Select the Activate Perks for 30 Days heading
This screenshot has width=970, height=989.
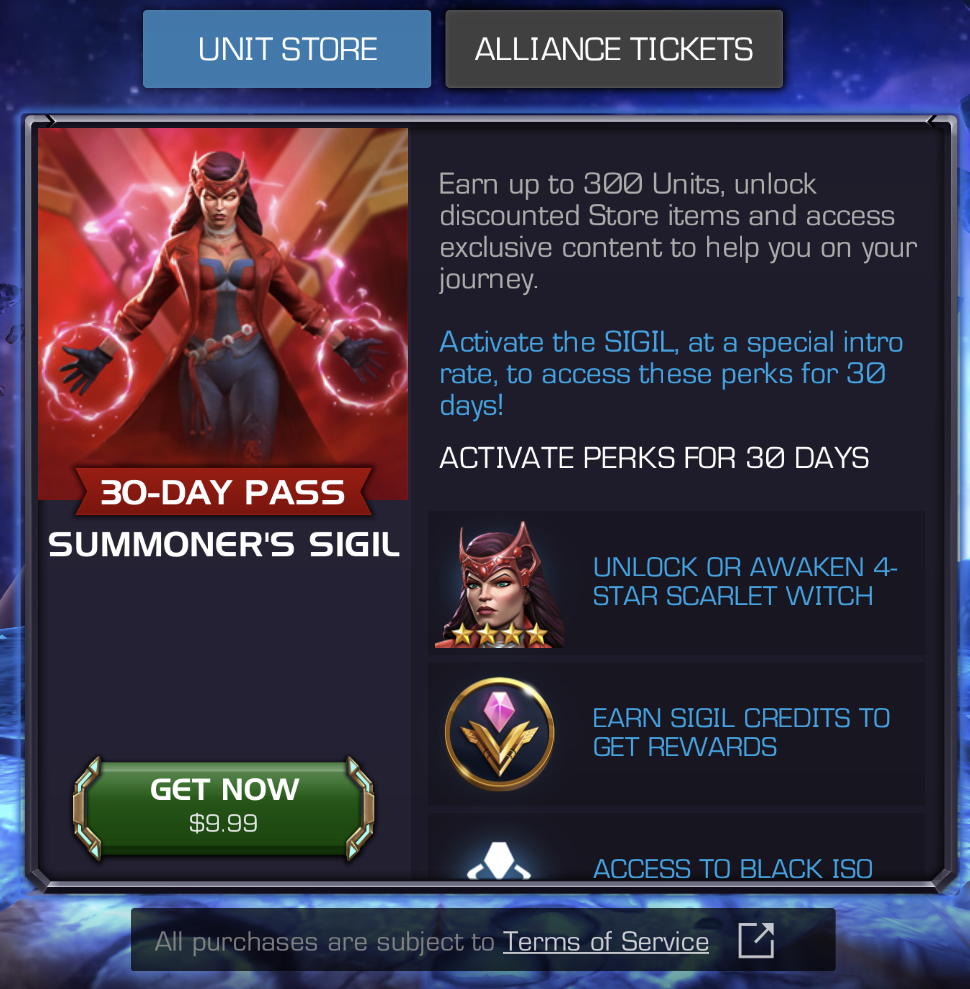tap(654, 458)
